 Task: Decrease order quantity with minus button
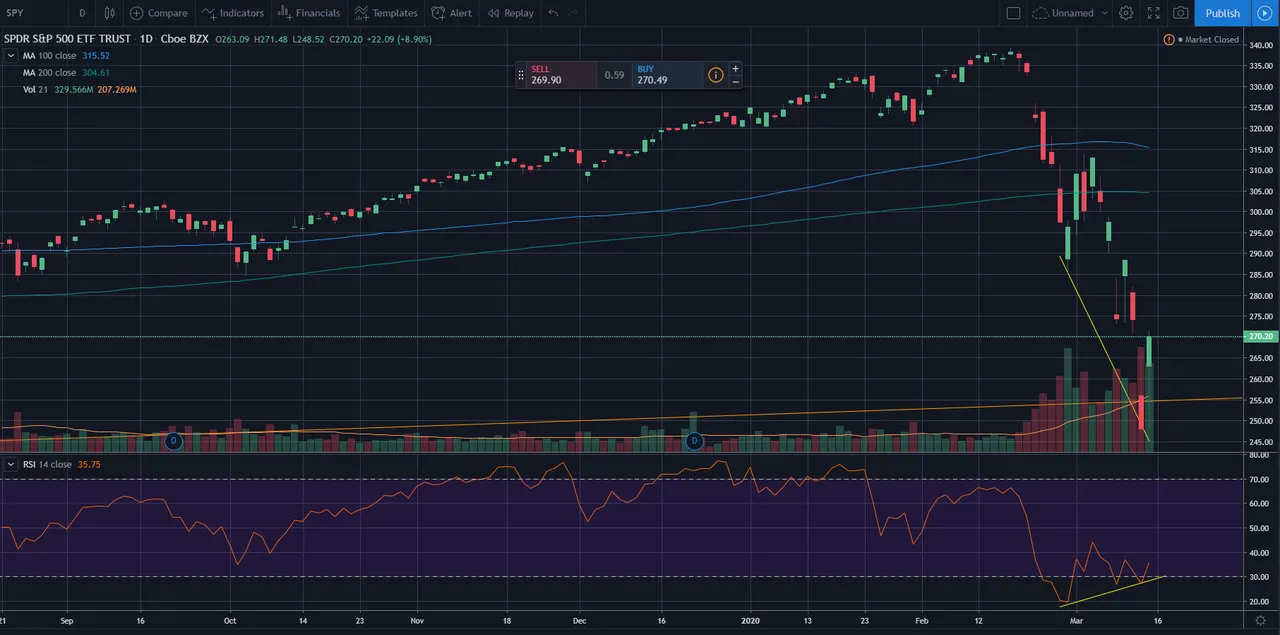(736, 82)
